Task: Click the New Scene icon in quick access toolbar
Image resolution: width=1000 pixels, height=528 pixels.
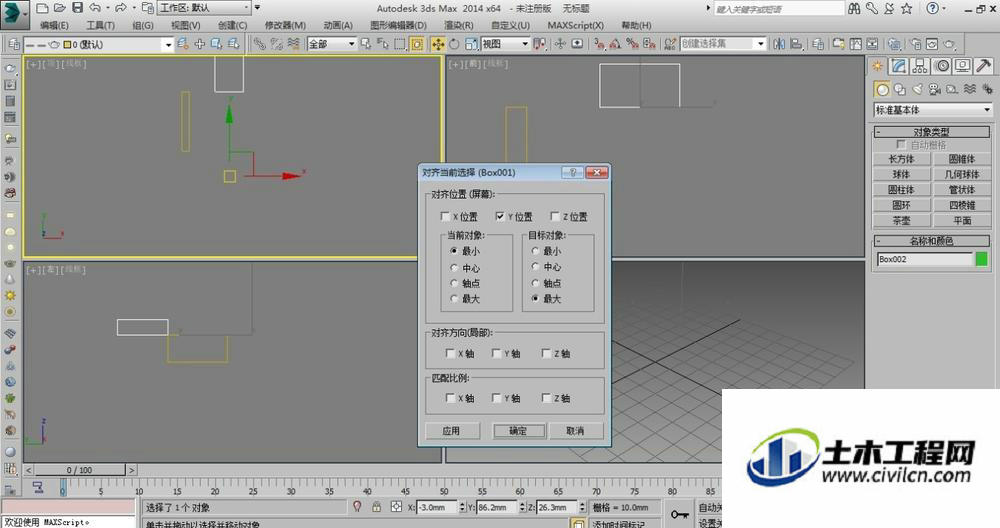Action: (x=42, y=8)
